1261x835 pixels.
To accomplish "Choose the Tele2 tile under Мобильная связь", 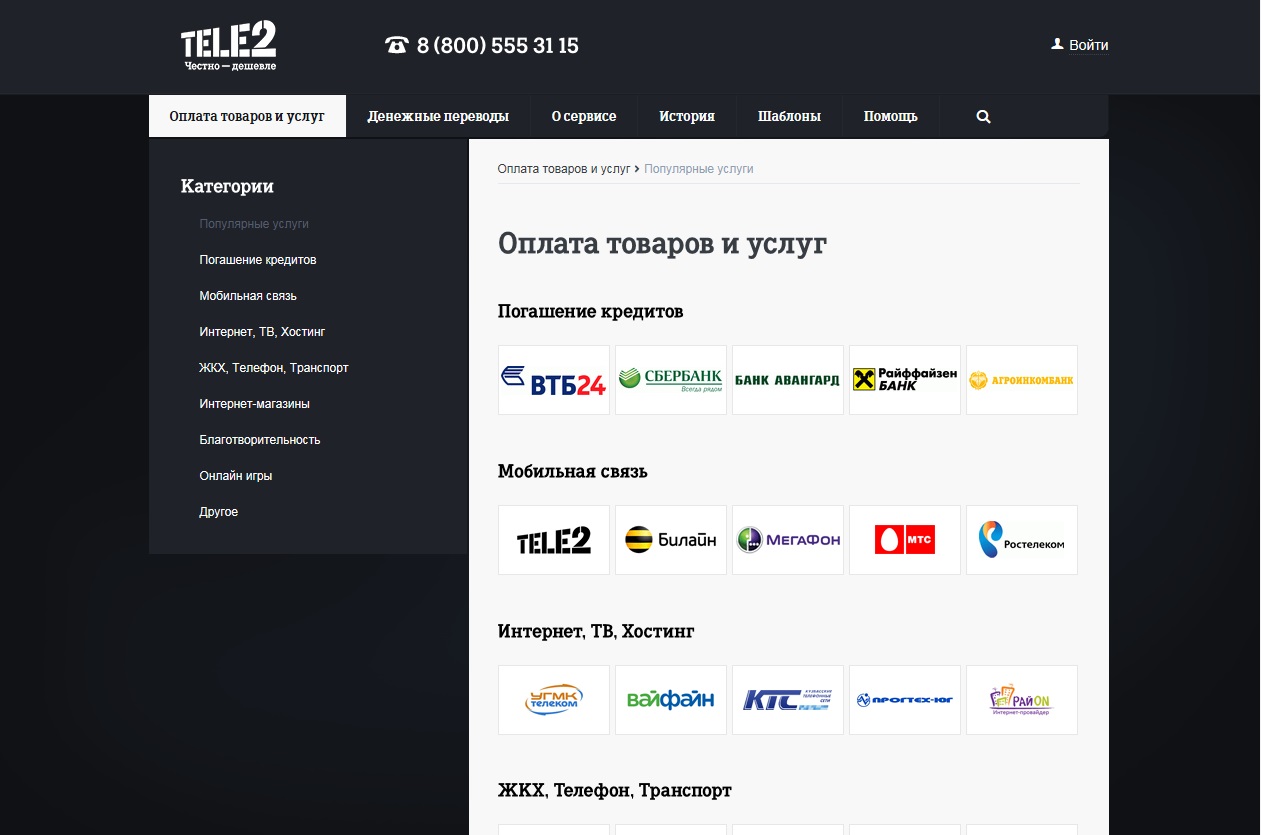I will 554,540.
